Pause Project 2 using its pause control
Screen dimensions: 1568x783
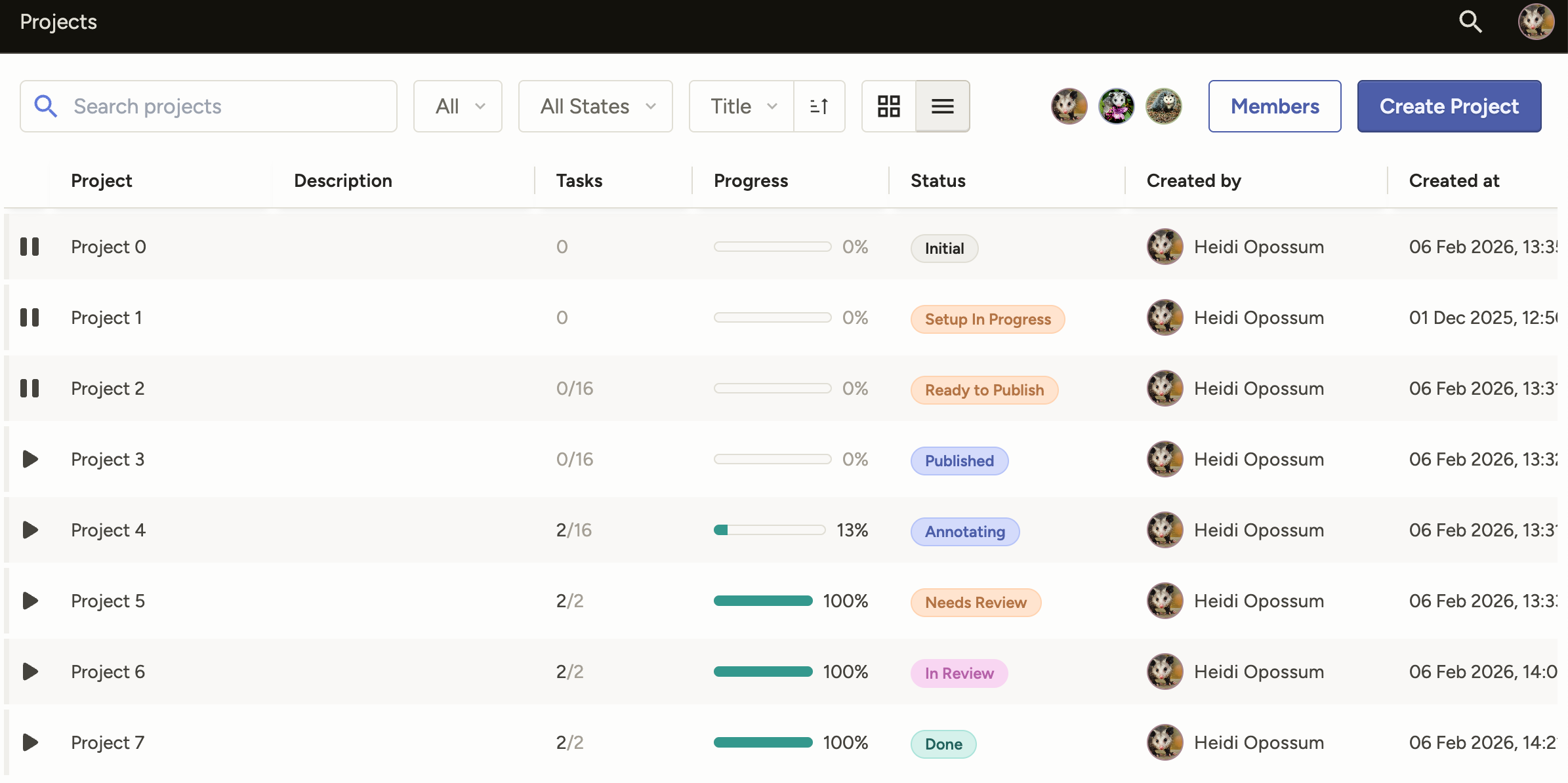point(30,388)
